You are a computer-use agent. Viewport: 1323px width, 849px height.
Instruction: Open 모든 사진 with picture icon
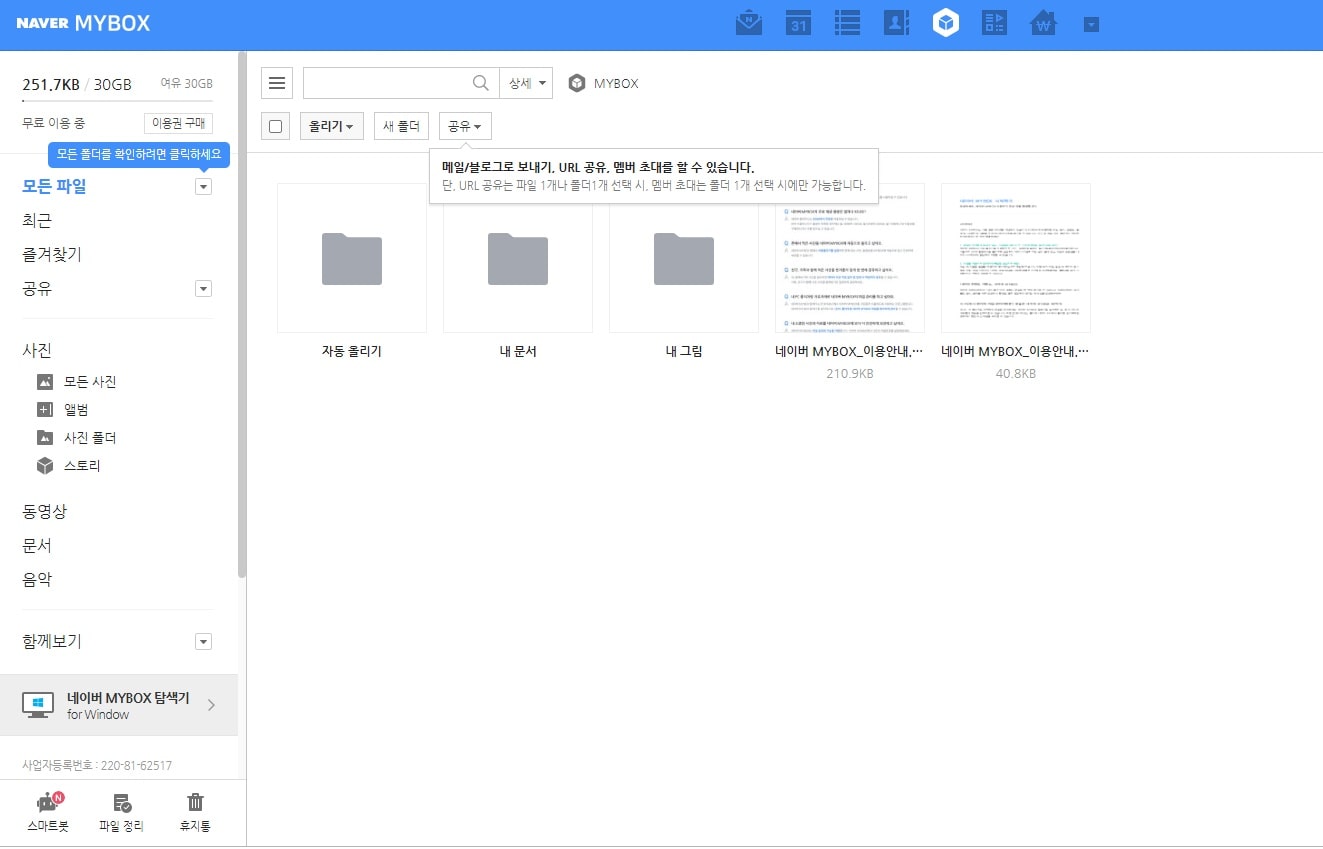click(x=77, y=381)
